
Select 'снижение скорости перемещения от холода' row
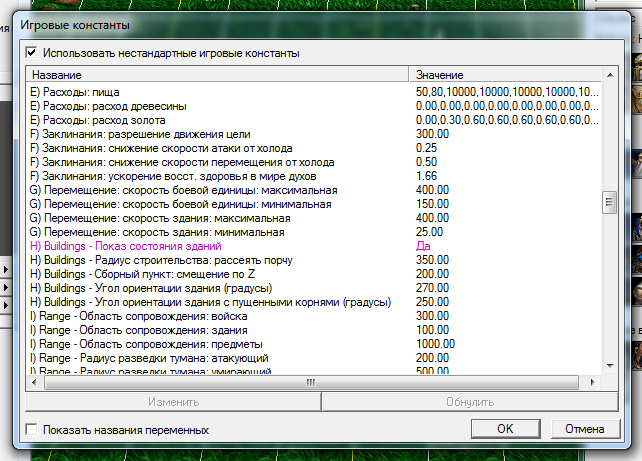pyautogui.click(x=314, y=162)
